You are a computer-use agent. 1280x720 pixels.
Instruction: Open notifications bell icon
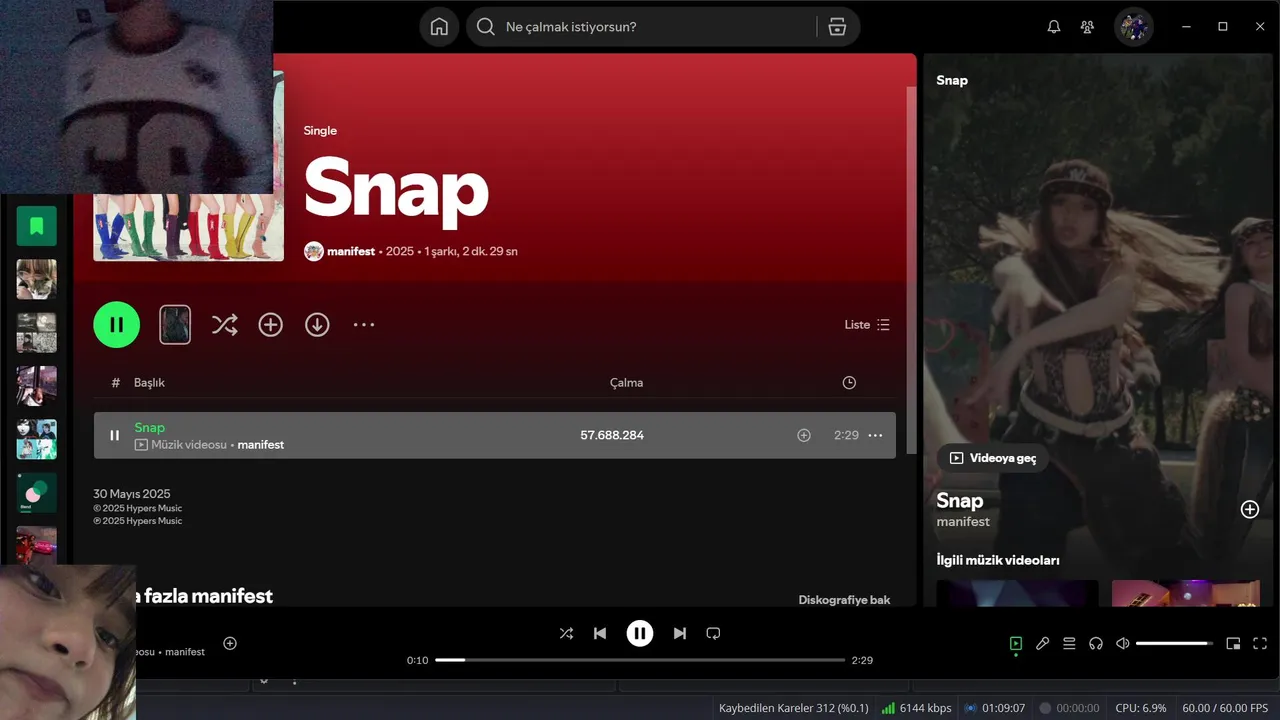click(x=1053, y=27)
